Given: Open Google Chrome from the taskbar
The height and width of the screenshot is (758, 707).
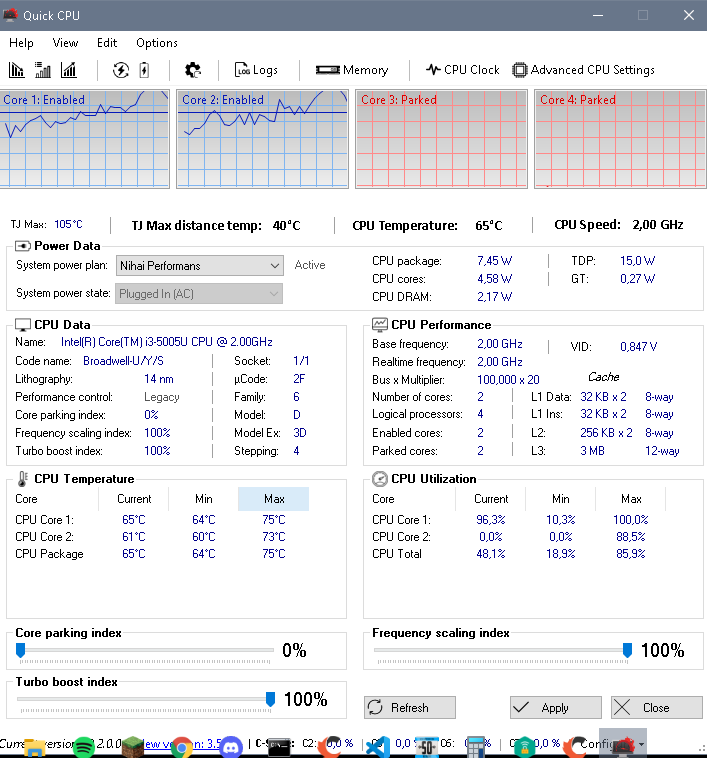Looking at the screenshot, I should [182, 747].
